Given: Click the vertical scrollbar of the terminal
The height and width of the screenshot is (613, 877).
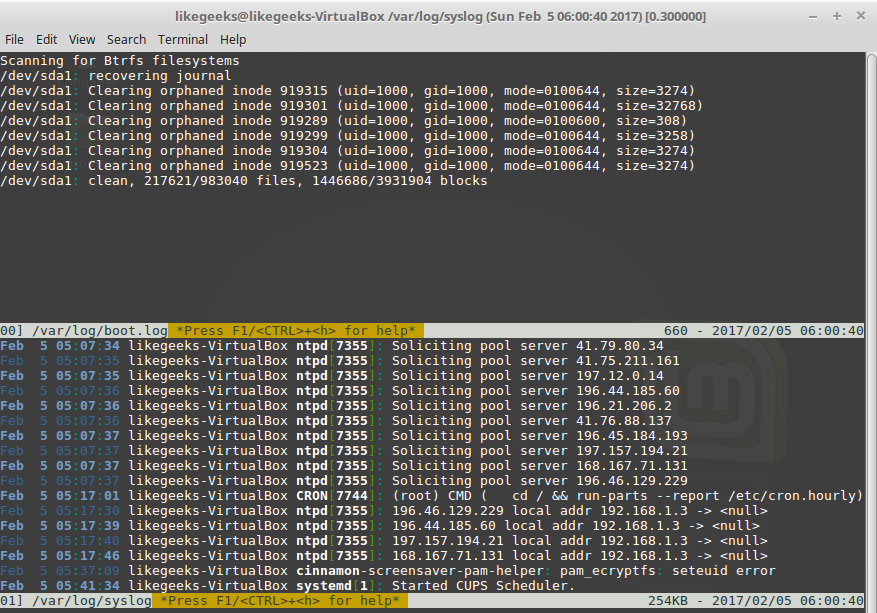Looking at the screenshot, I should (871, 330).
